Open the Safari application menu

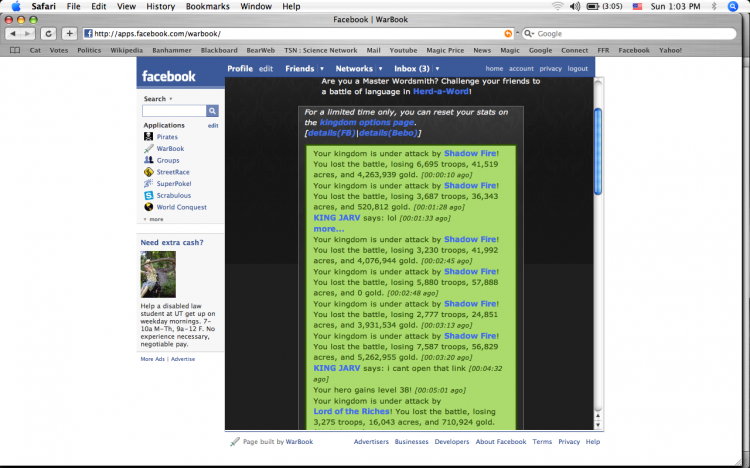click(x=44, y=6)
